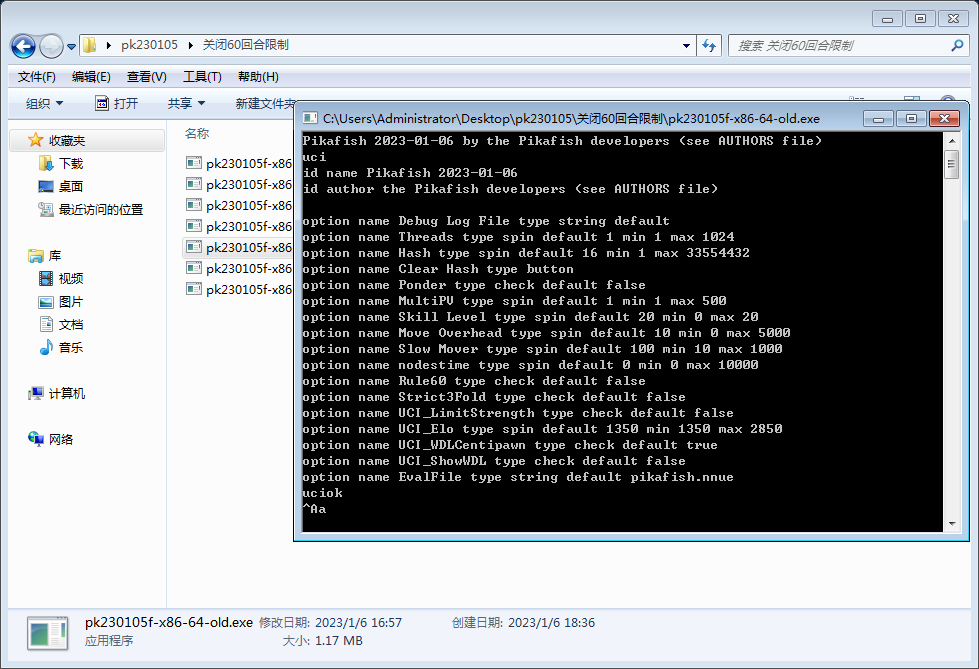Viewport: 979px width, 669px height.
Task: Select 库 in navigation pane
Action: 55,255
